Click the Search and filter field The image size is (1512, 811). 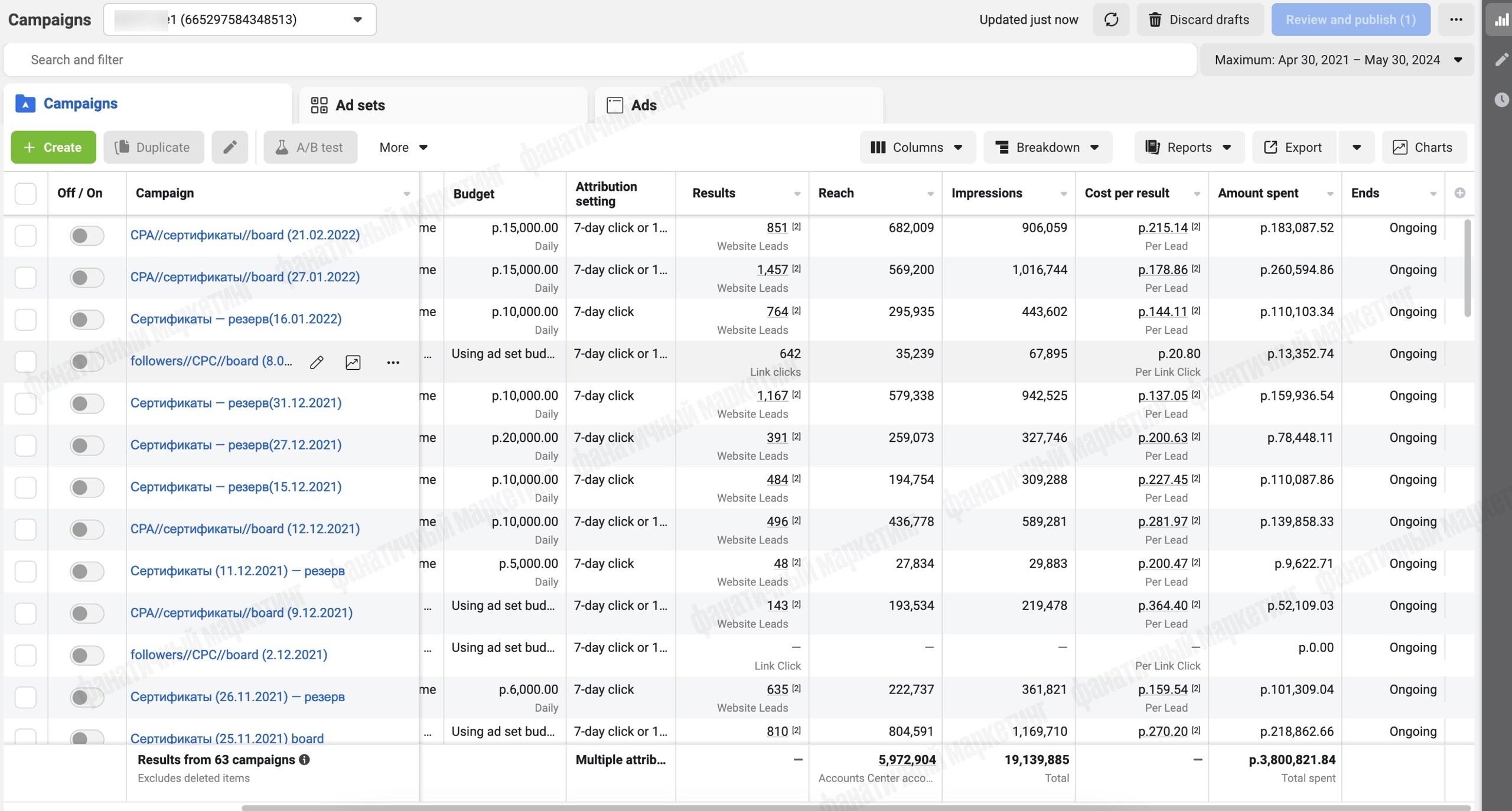(x=600, y=60)
